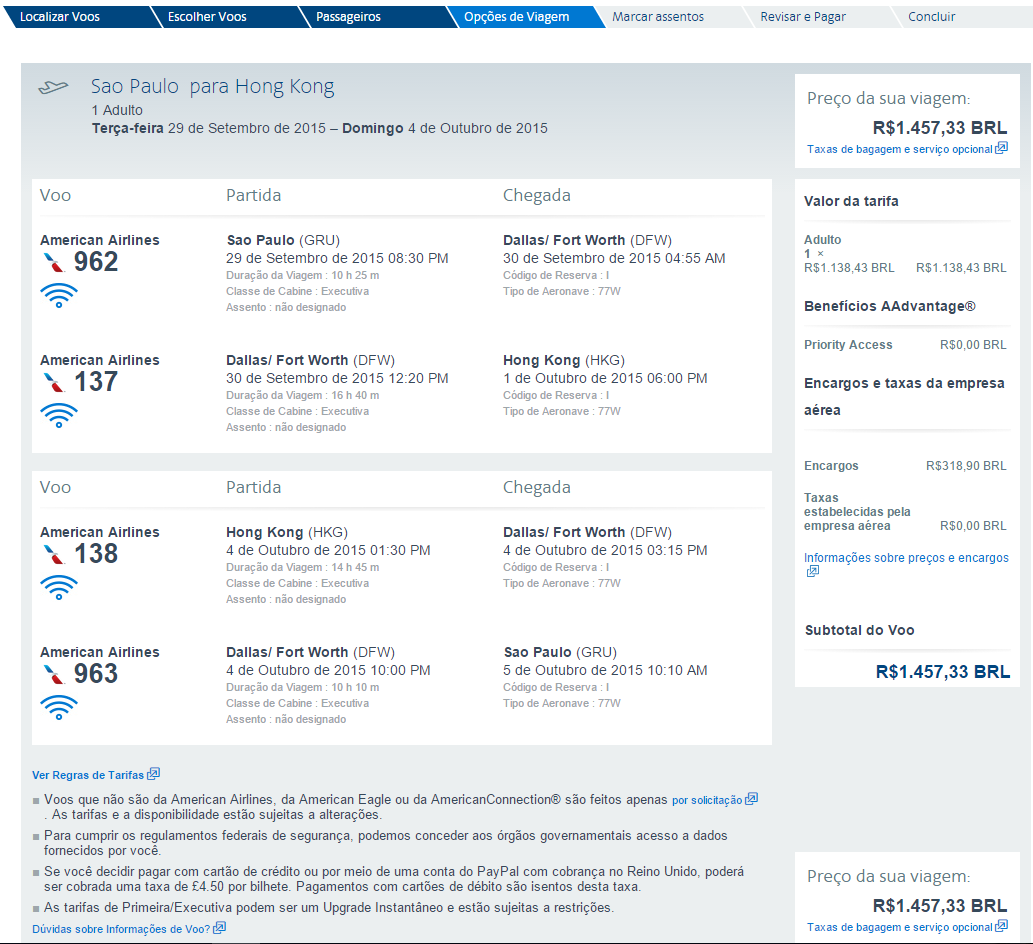Image resolution: width=1033 pixels, height=944 pixels.
Task: Open top Taxas de bagagem e serviço opcional link
Action: [900, 150]
